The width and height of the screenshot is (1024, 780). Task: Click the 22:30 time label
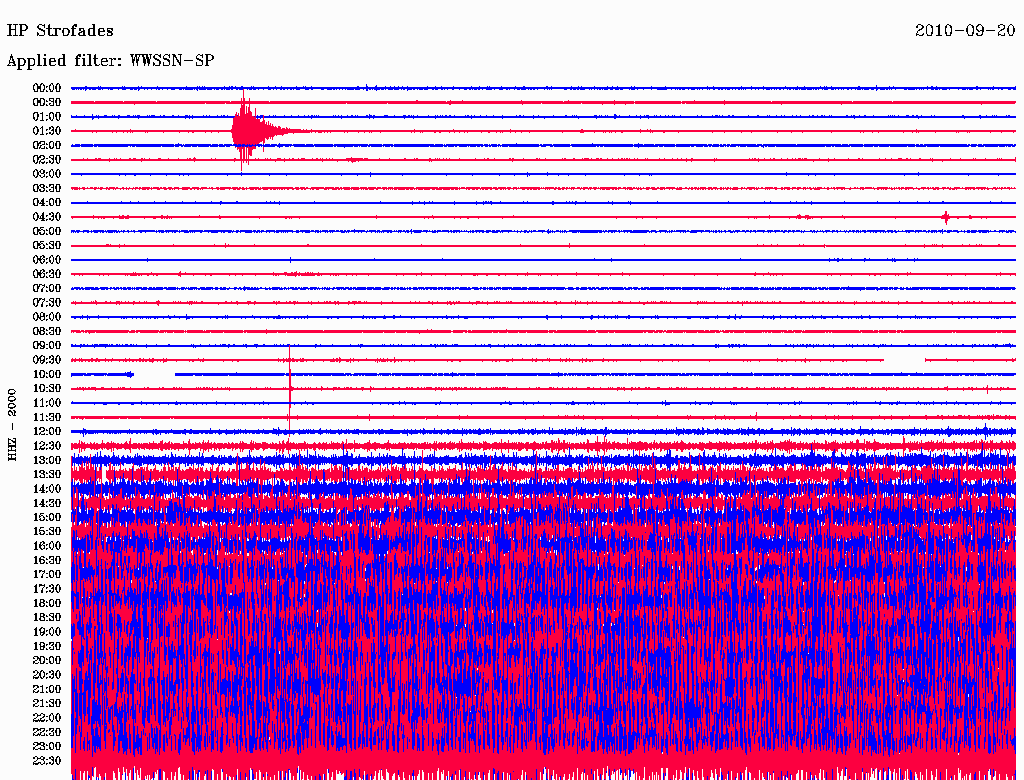pyautogui.click(x=47, y=732)
